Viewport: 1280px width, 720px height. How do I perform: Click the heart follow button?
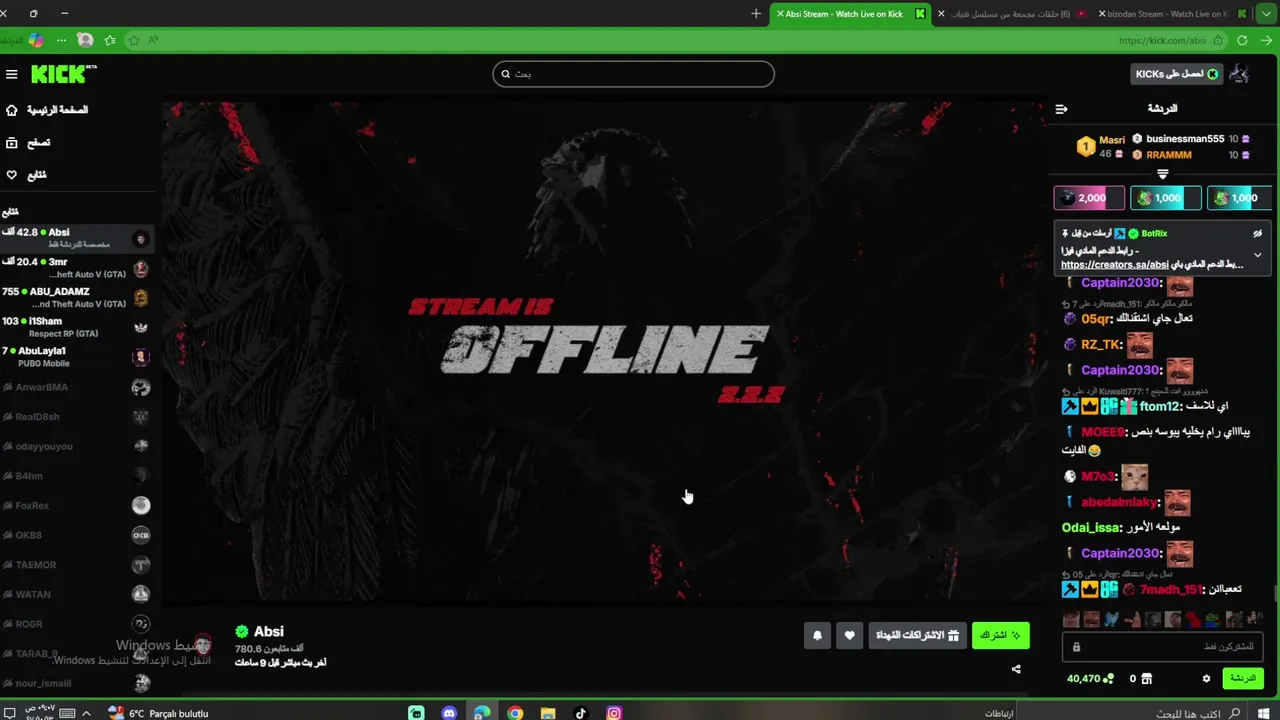click(x=849, y=635)
